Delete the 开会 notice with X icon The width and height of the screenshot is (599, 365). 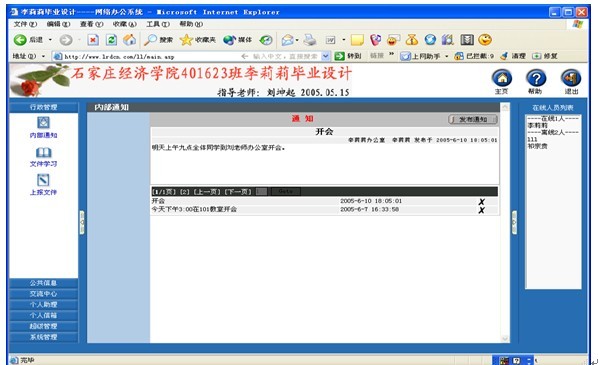pyautogui.click(x=482, y=201)
